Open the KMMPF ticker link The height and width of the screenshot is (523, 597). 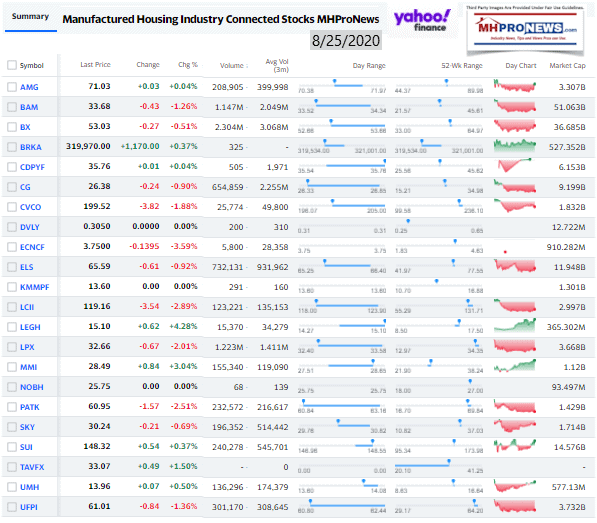point(35,287)
